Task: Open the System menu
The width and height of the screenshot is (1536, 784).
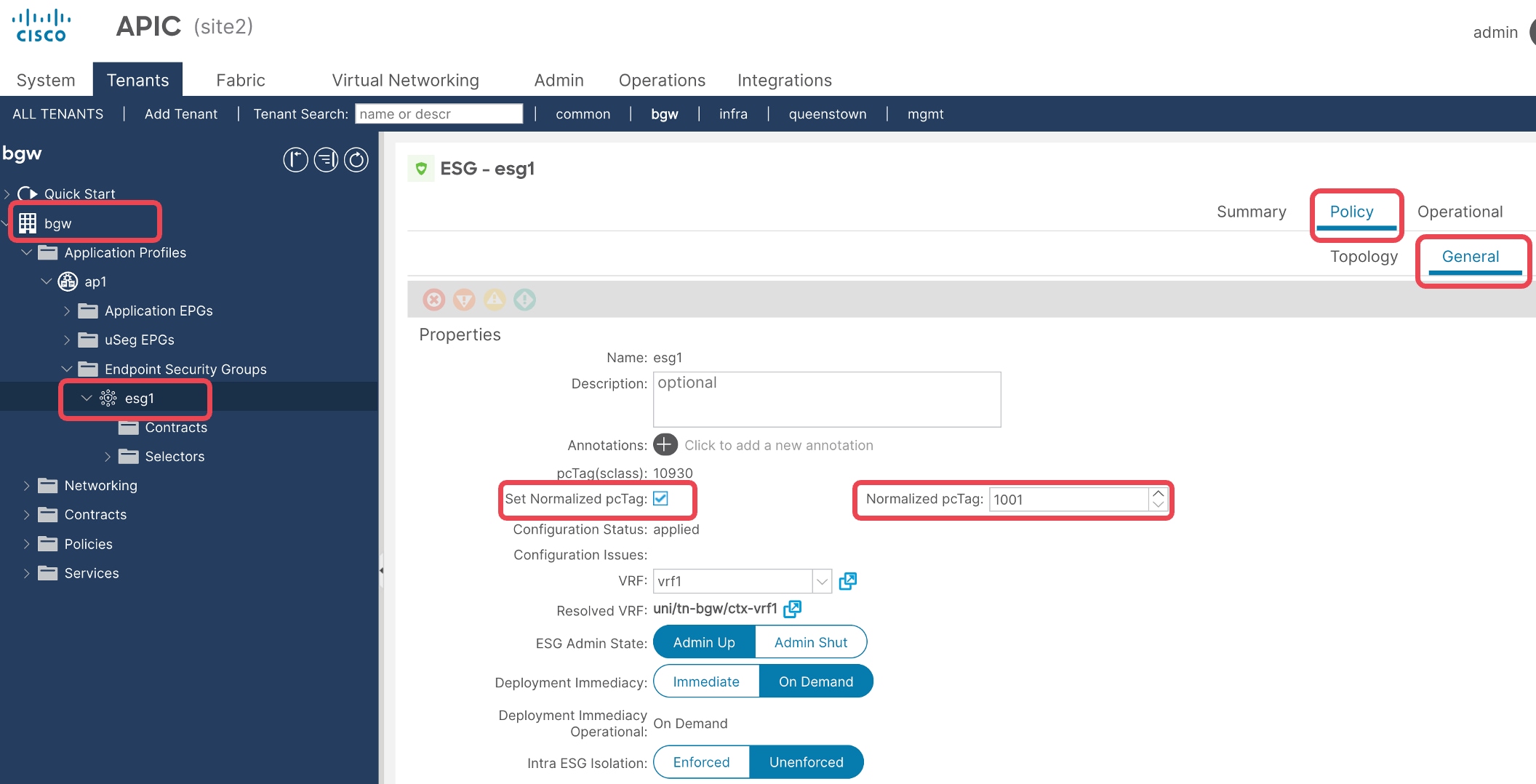Action: click(46, 80)
